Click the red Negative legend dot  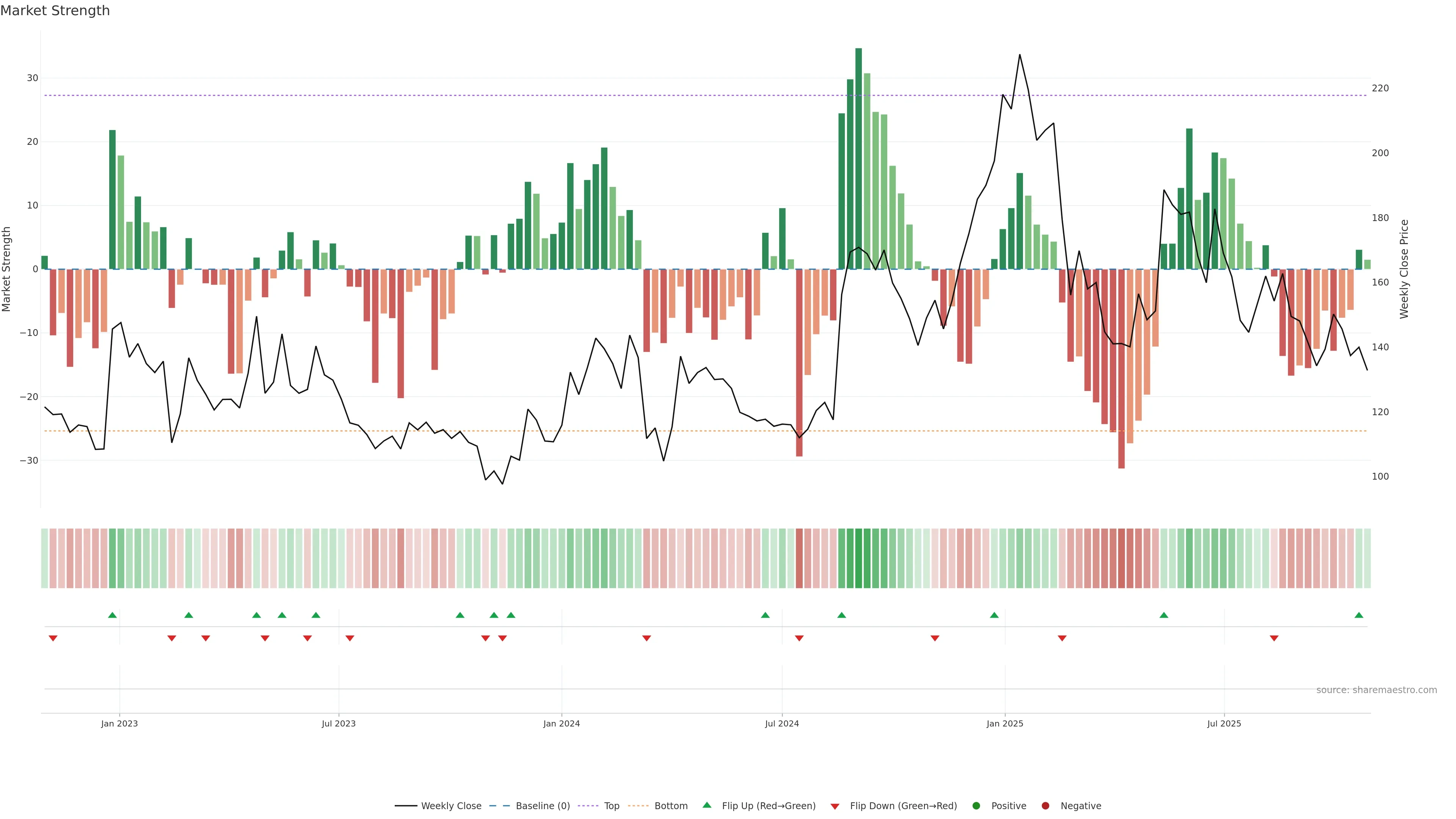1045,806
